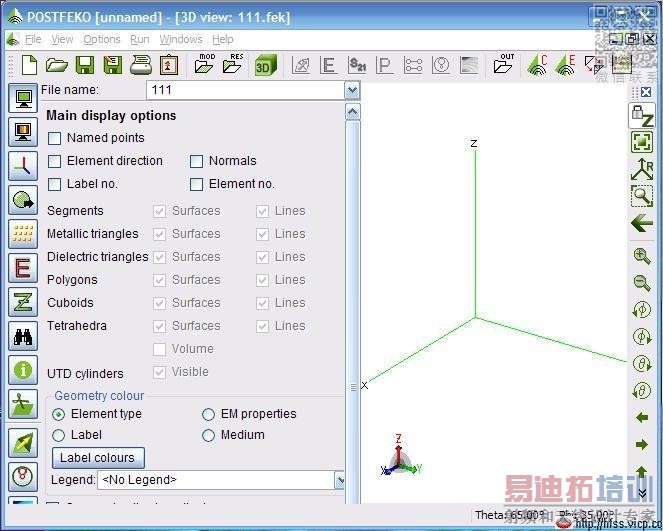Open the Legend dropdown arrow
Image resolution: width=663 pixels, height=531 pixels.
click(x=340, y=480)
